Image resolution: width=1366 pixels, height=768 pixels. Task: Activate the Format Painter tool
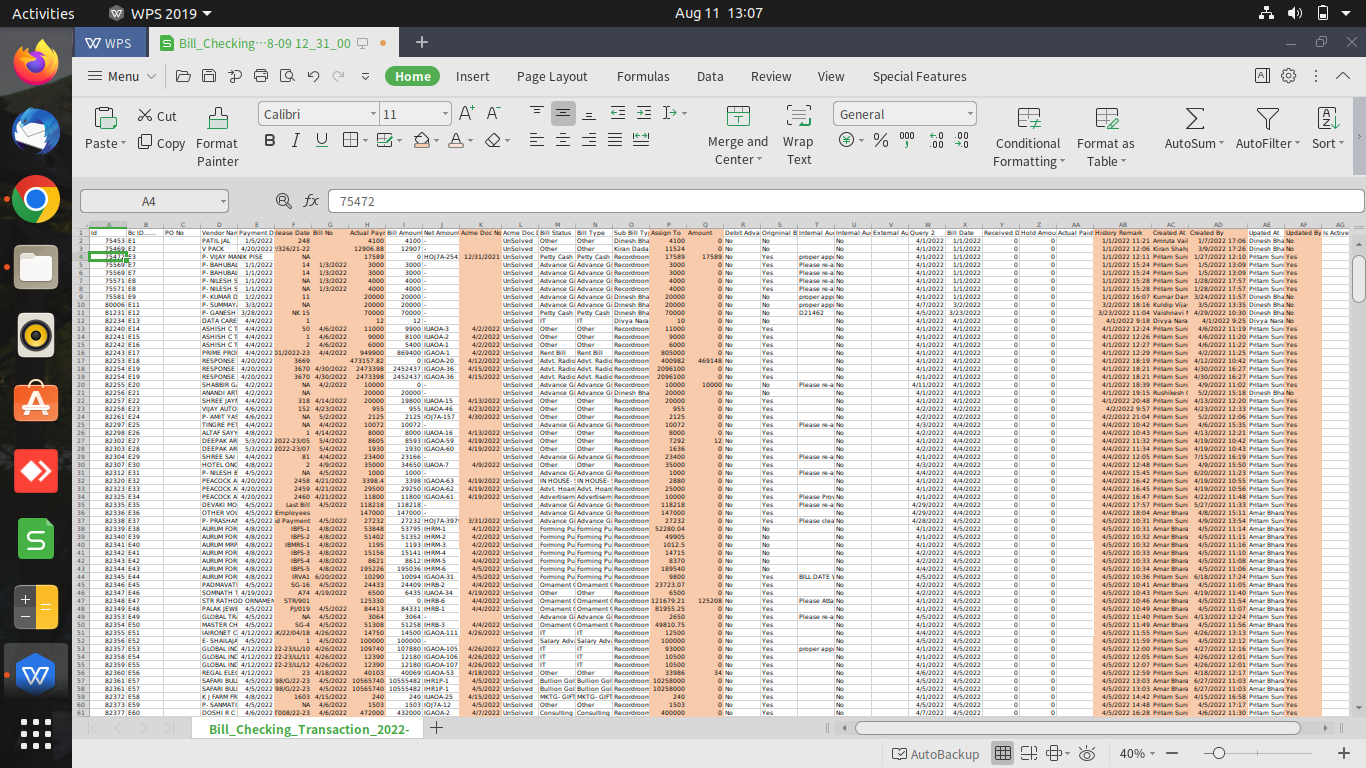click(x=218, y=137)
